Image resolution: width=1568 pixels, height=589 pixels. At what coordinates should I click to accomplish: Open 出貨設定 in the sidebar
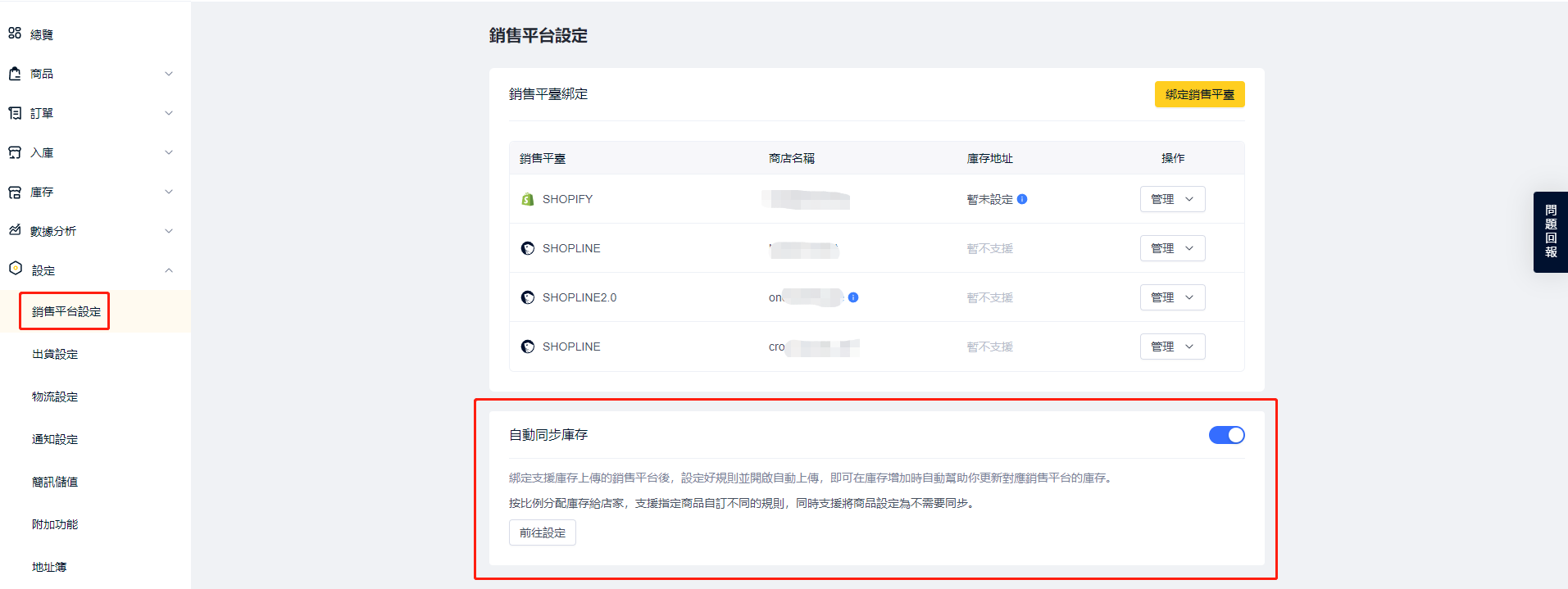click(x=55, y=354)
